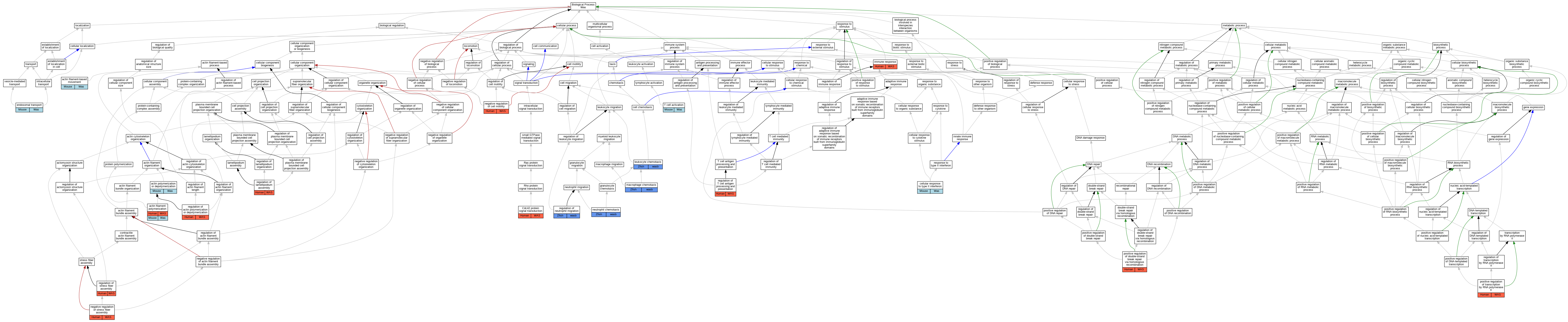Select the "DNA repair" node
This screenshot has width=1568, height=322.
[1093, 164]
